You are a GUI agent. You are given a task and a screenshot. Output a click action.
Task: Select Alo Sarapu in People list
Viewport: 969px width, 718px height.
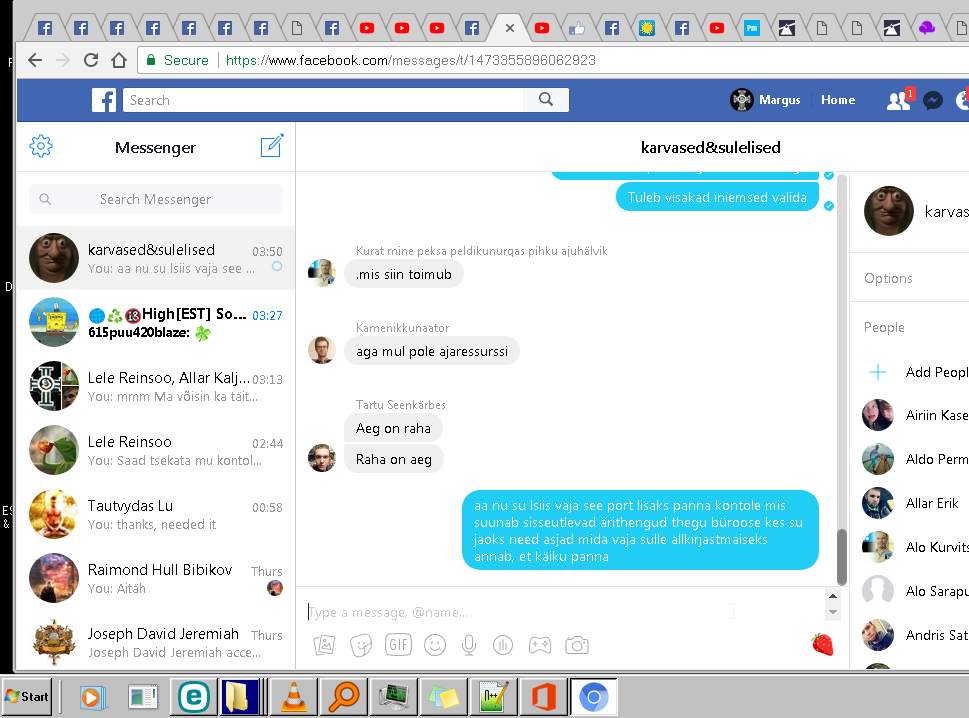tap(915, 591)
